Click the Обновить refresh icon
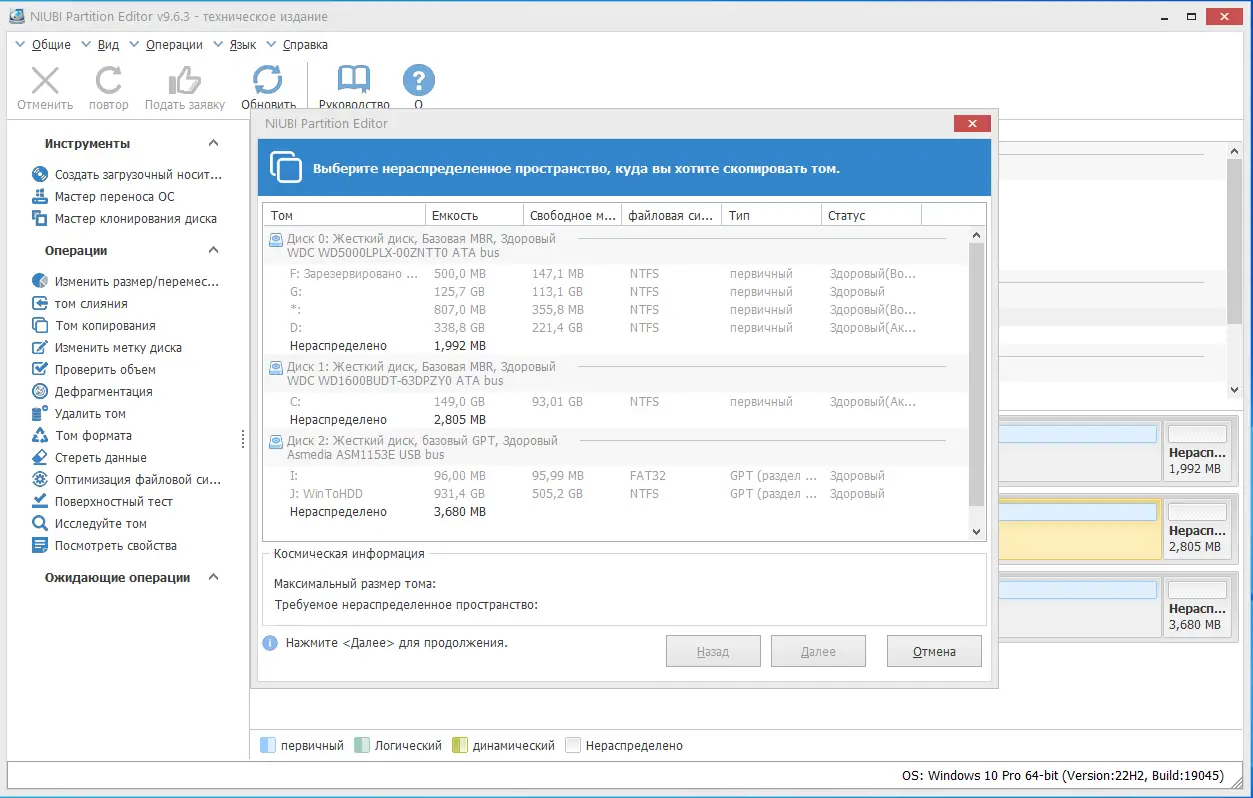Screen dimensions: 1253x798 pos(268,80)
